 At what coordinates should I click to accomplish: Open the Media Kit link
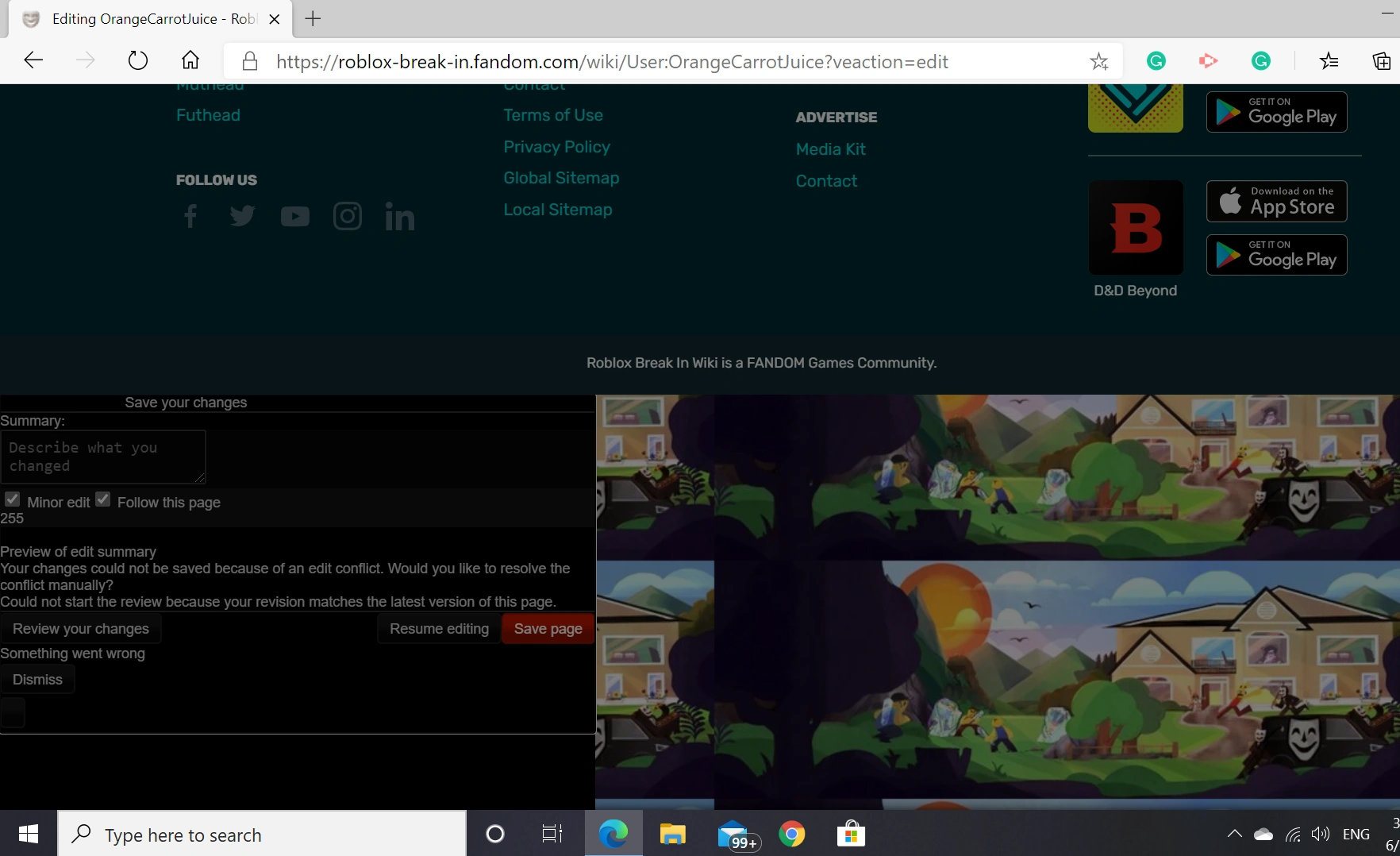[x=830, y=149]
